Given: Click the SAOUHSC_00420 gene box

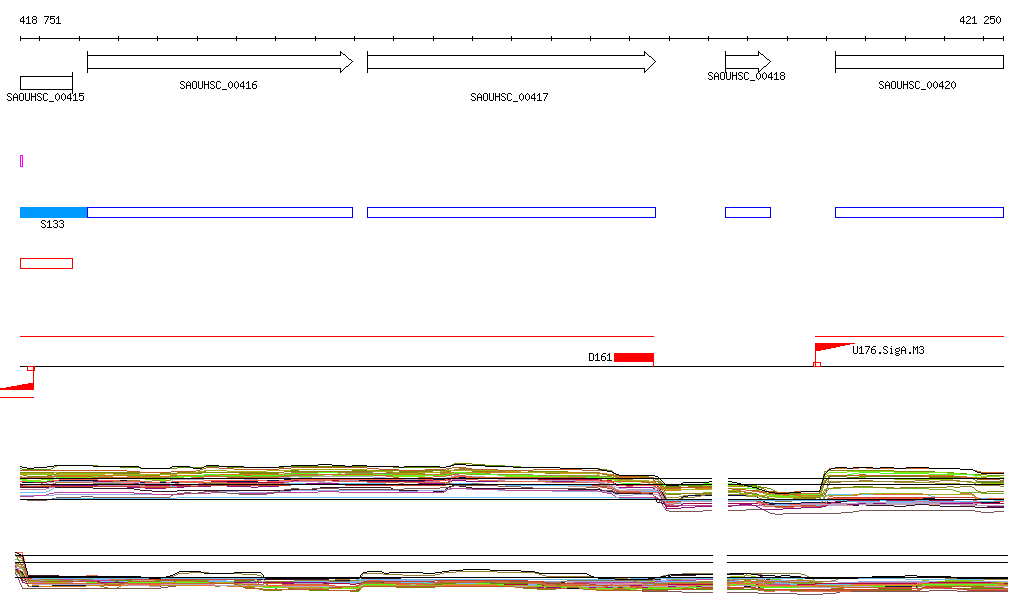Looking at the screenshot, I should (x=920, y=63).
